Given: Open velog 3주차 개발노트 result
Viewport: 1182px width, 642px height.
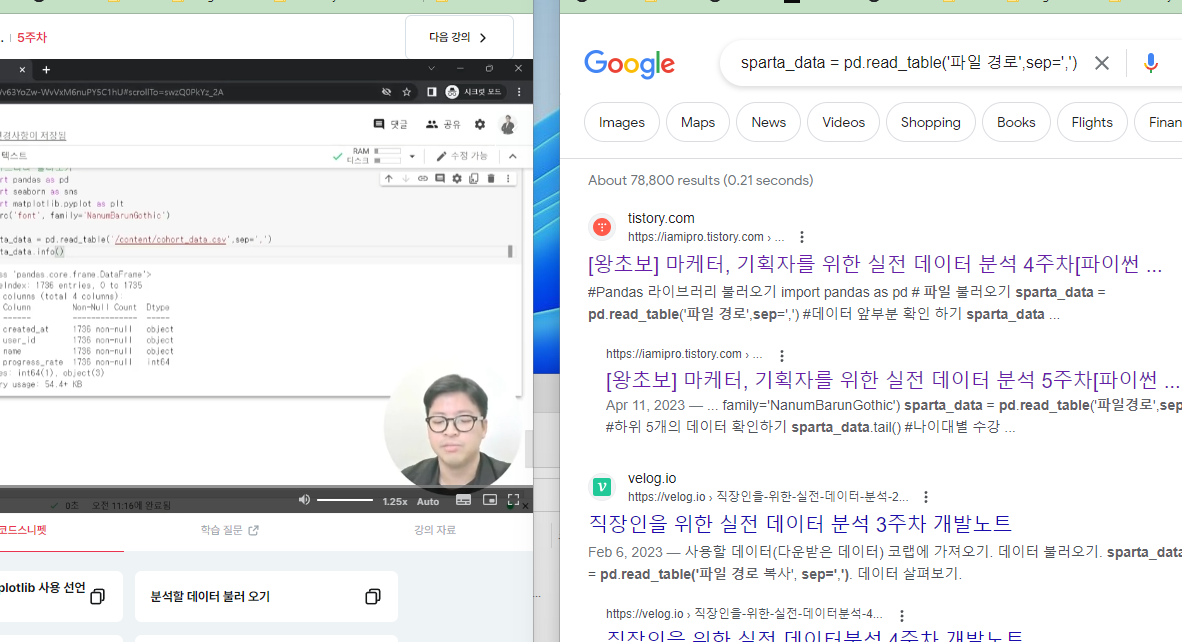Looking at the screenshot, I should pos(800,524).
